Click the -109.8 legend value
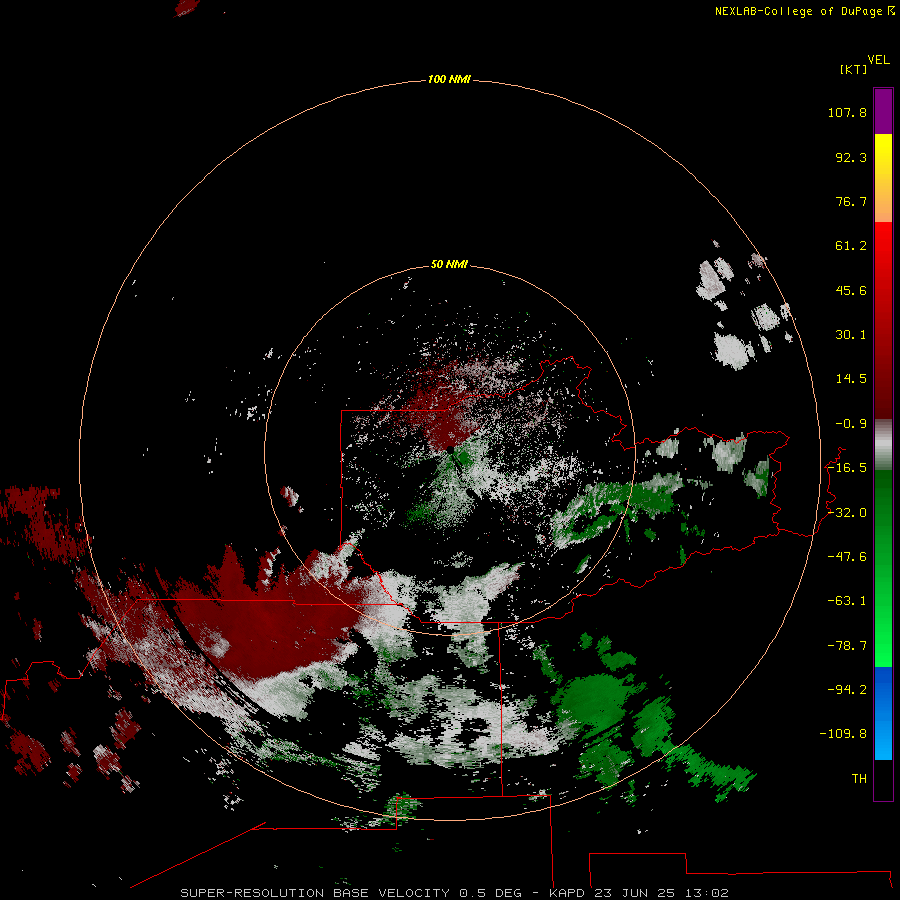Image resolution: width=900 pixels, height=900 pixels. pos(843,734)
